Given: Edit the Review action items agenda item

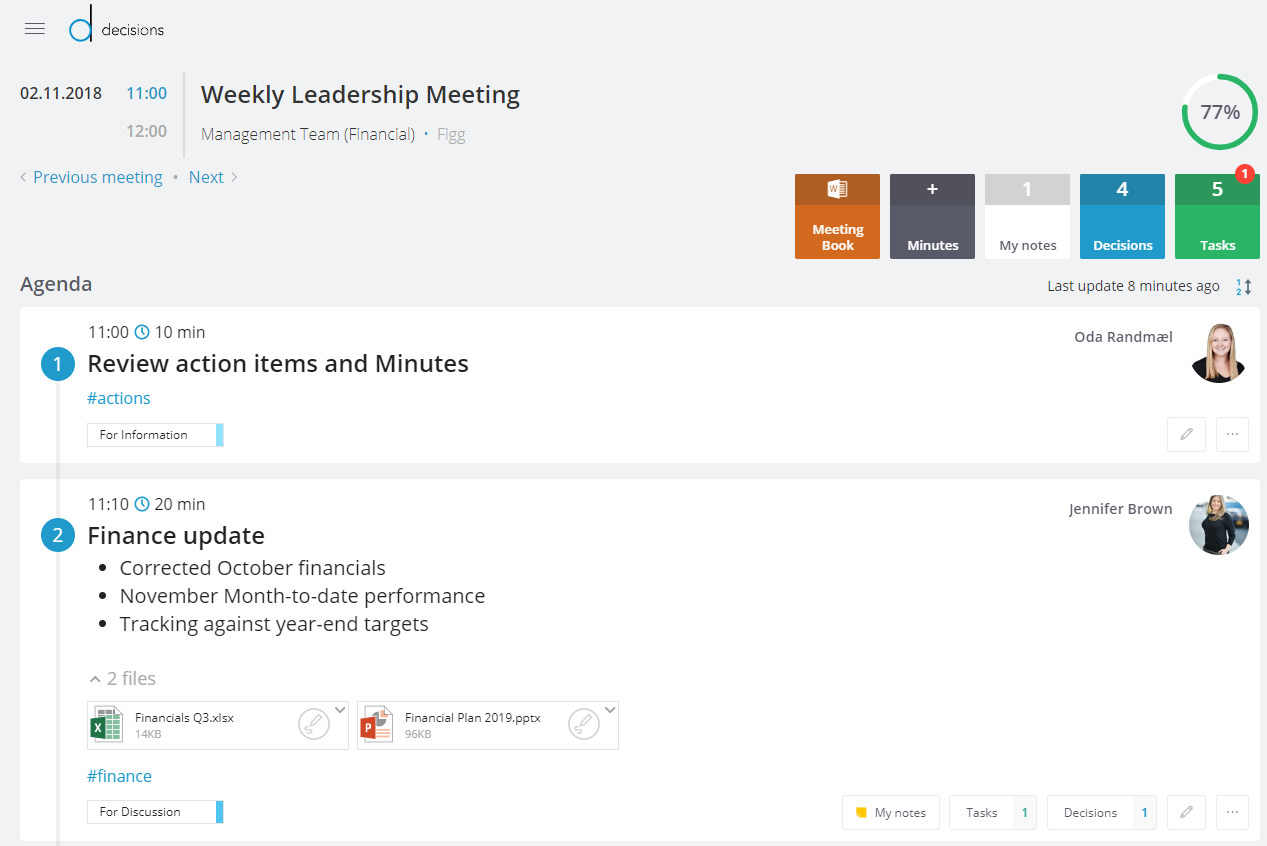Looking at the screenshot, I should coord(1186,435).
